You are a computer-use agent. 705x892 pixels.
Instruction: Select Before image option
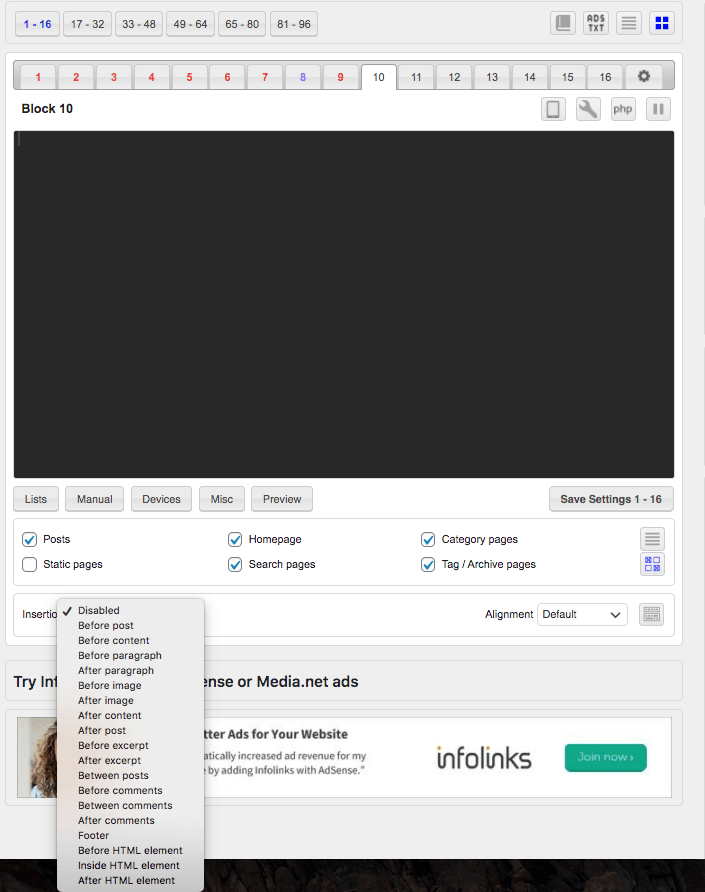(x=130, y=685)
